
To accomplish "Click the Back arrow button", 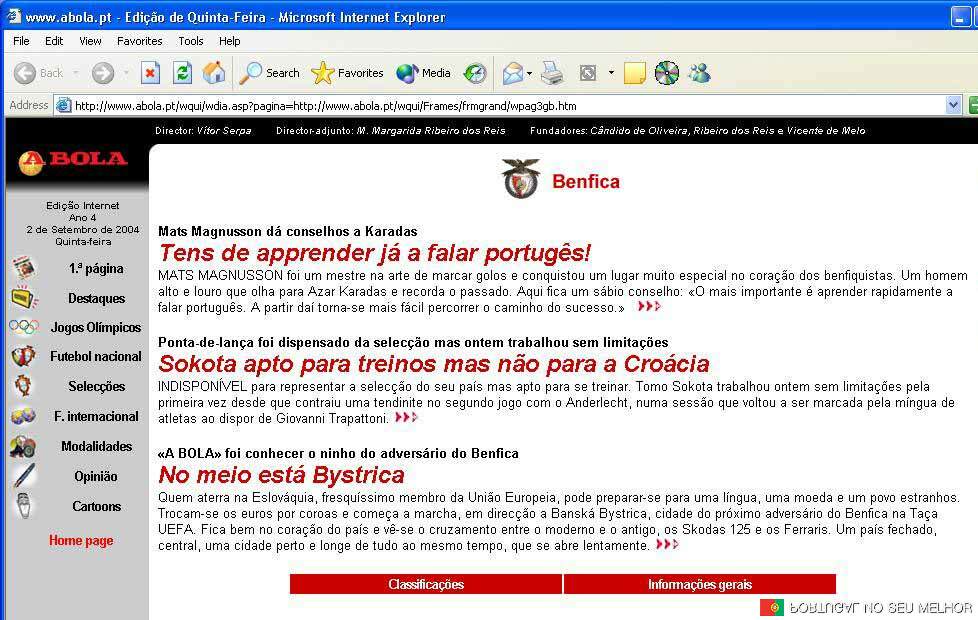I will (x=25, y=73).
